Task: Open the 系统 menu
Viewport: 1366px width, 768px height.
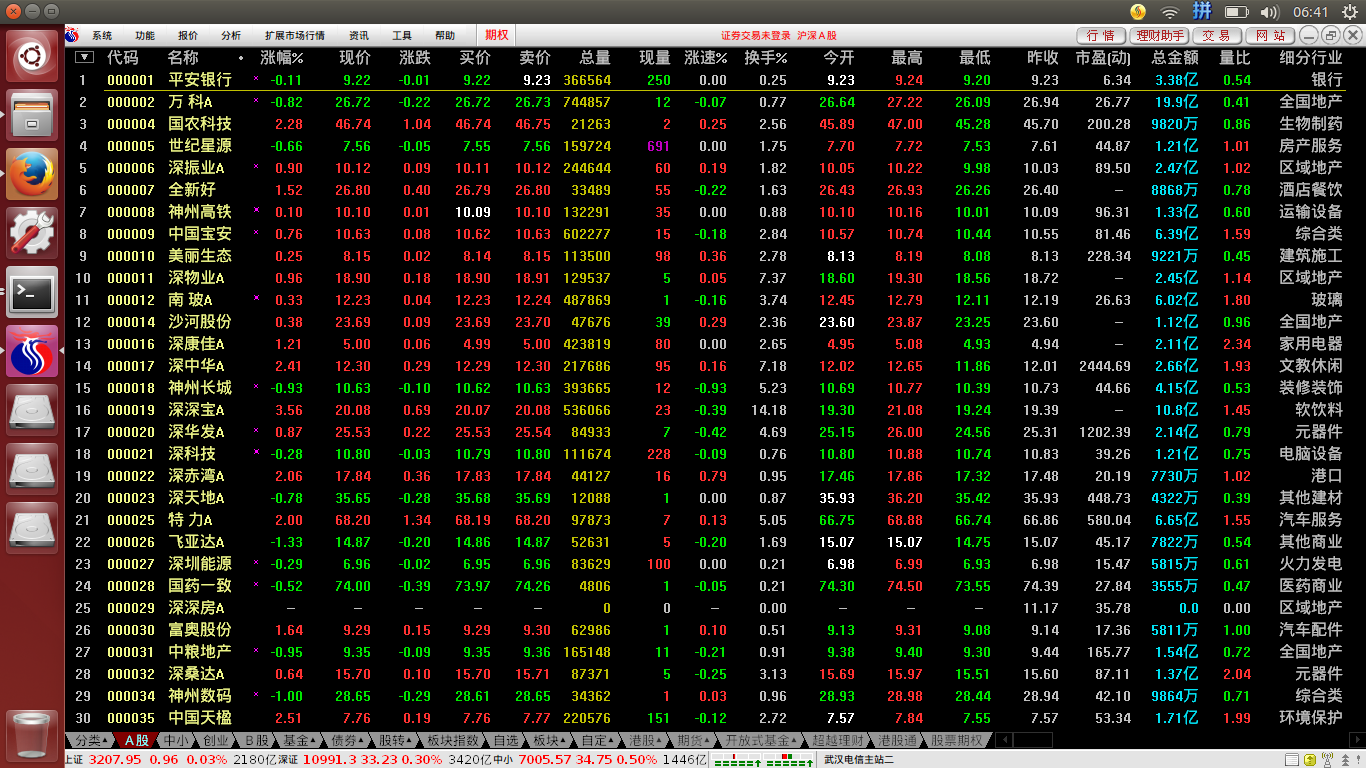Action: (102, 36)
